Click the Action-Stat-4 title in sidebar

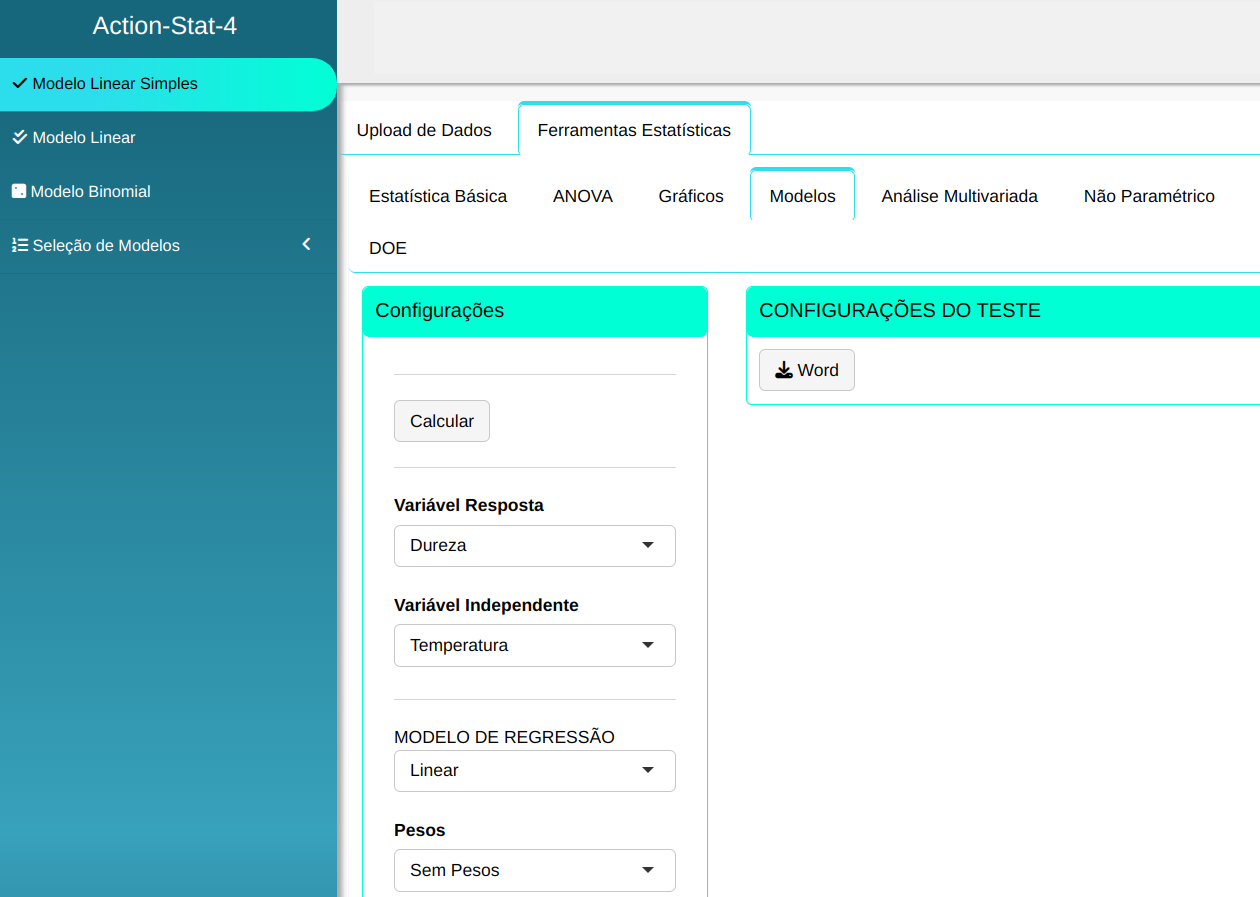tap(165, 26)
